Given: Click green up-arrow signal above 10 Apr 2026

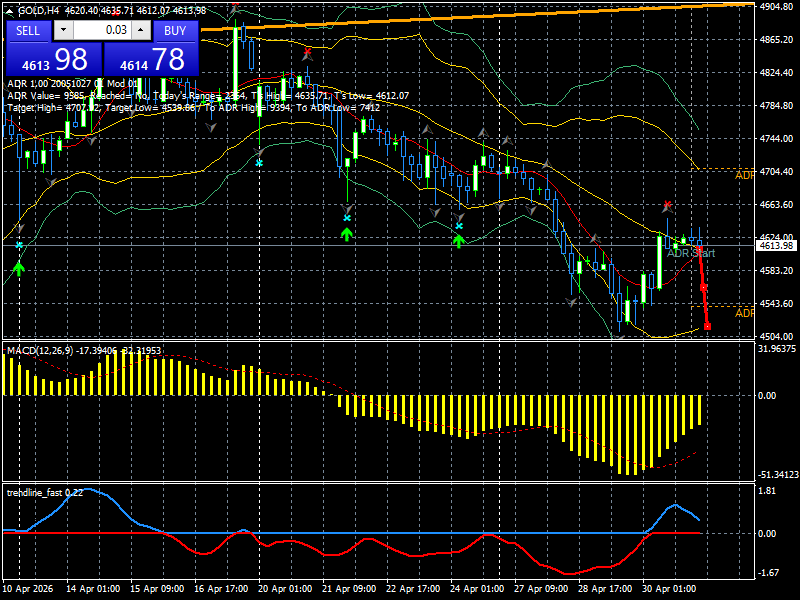Looking at the screenshot, I should point(19,269).
